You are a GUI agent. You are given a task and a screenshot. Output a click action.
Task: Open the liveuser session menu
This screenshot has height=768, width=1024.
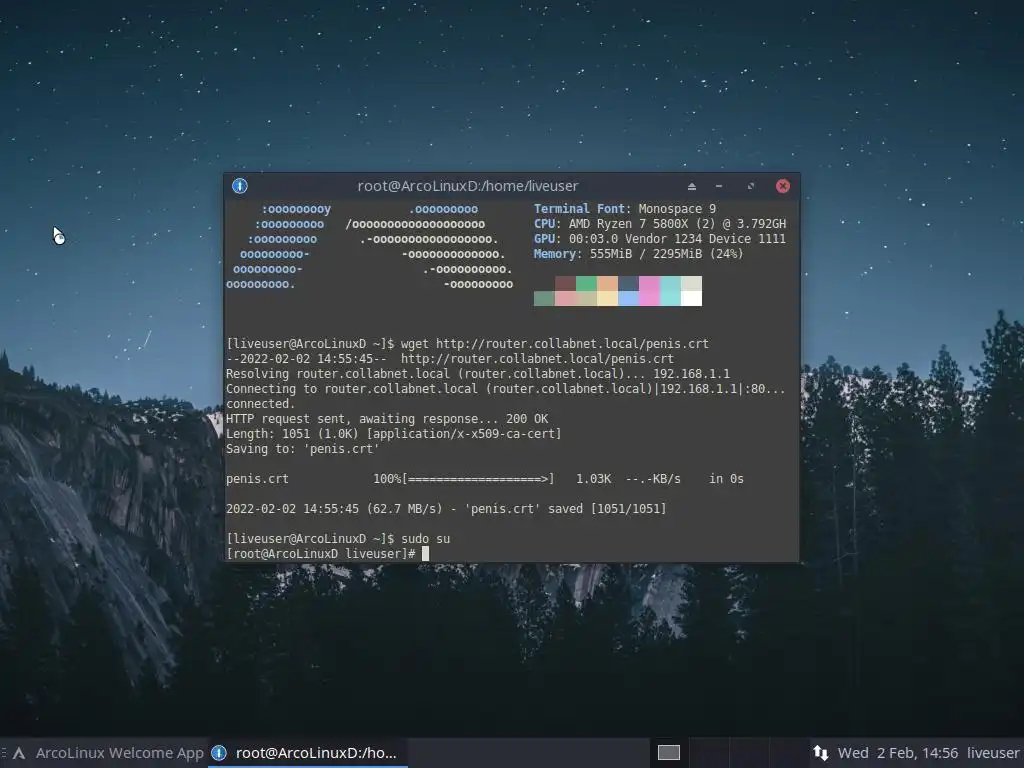point(993,753)
